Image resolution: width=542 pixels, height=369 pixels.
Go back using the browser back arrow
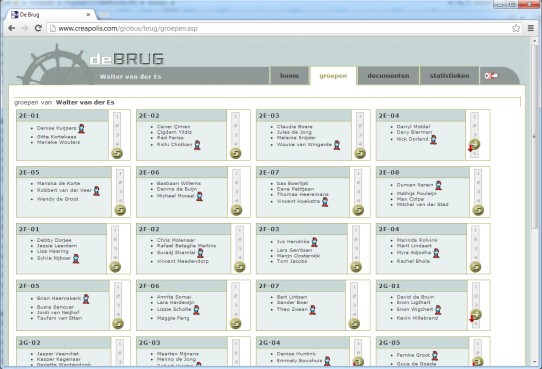tap(11, 28)
